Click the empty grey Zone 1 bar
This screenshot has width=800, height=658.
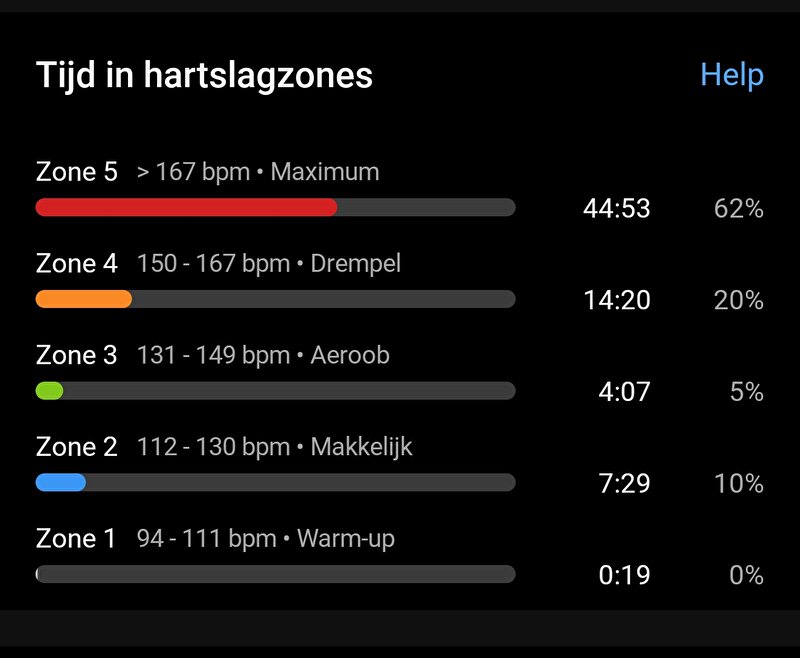pyautogui.click(x=276, y=574)
